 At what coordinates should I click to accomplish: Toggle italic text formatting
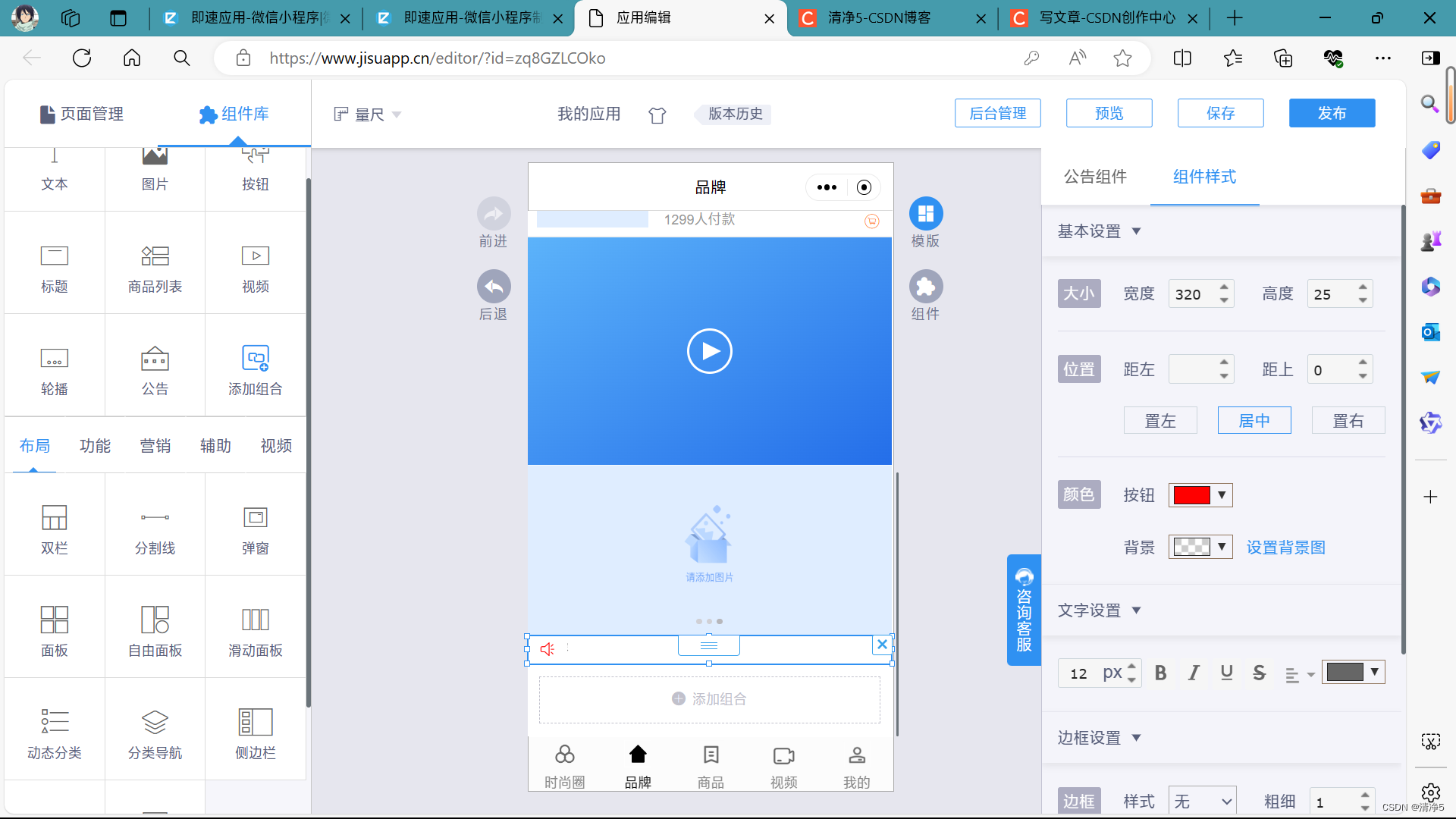coord(1194,673)
